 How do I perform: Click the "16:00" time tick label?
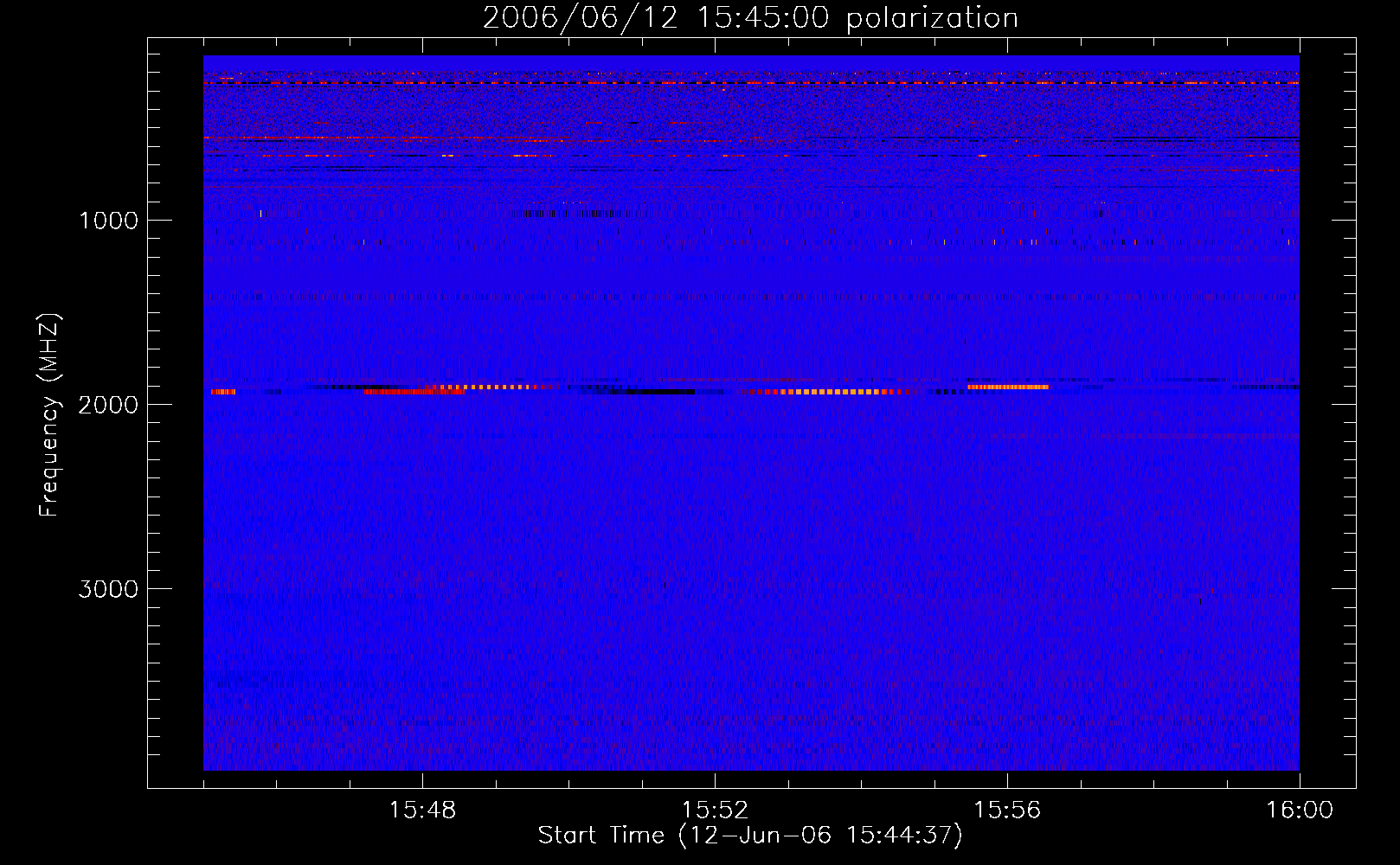(x=1300, y=811)
